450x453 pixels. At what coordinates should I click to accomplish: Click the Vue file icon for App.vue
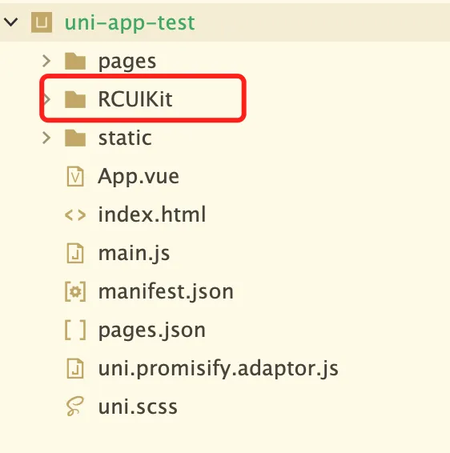[75, 176]
